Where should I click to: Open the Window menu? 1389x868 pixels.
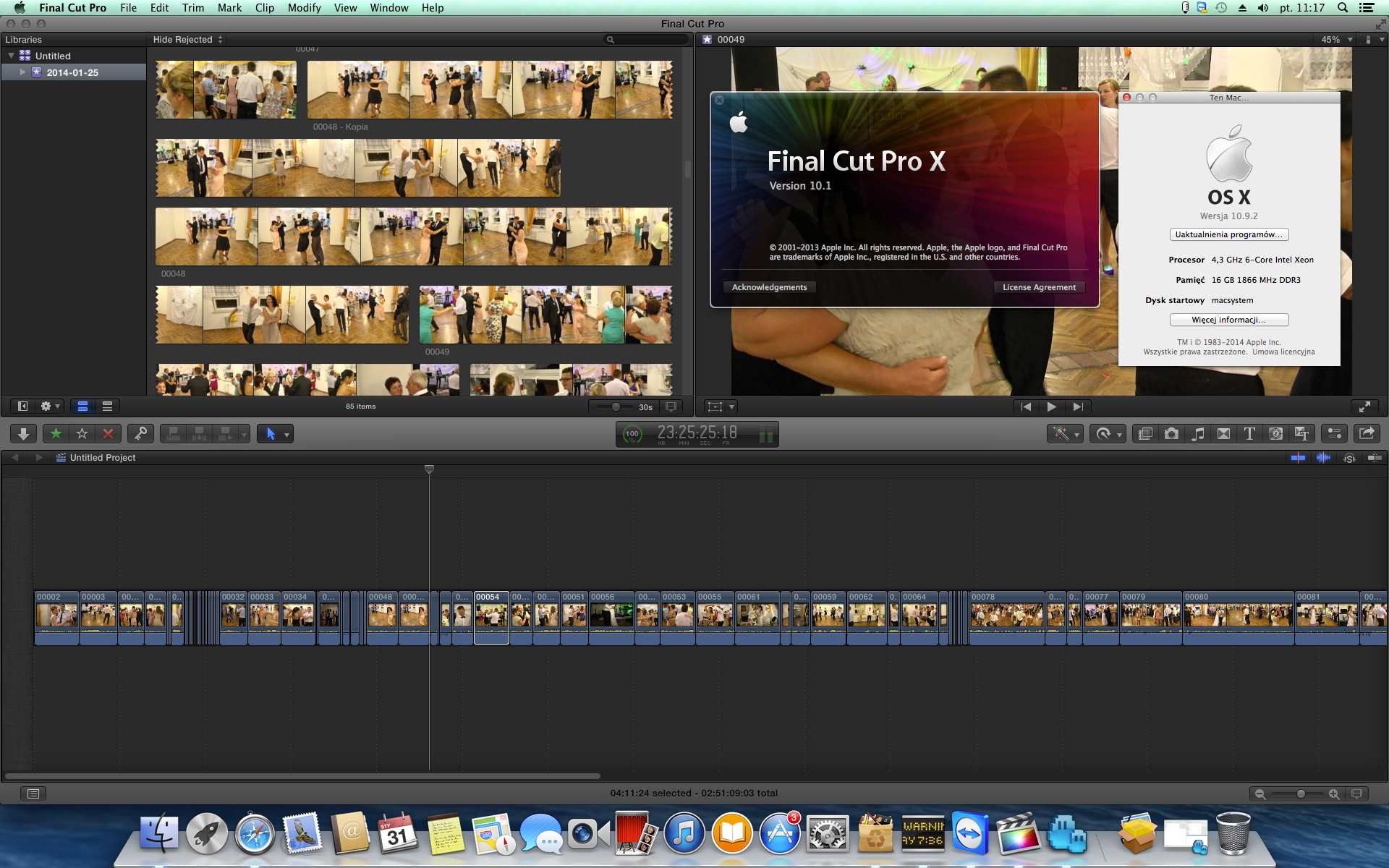[389, 8]
